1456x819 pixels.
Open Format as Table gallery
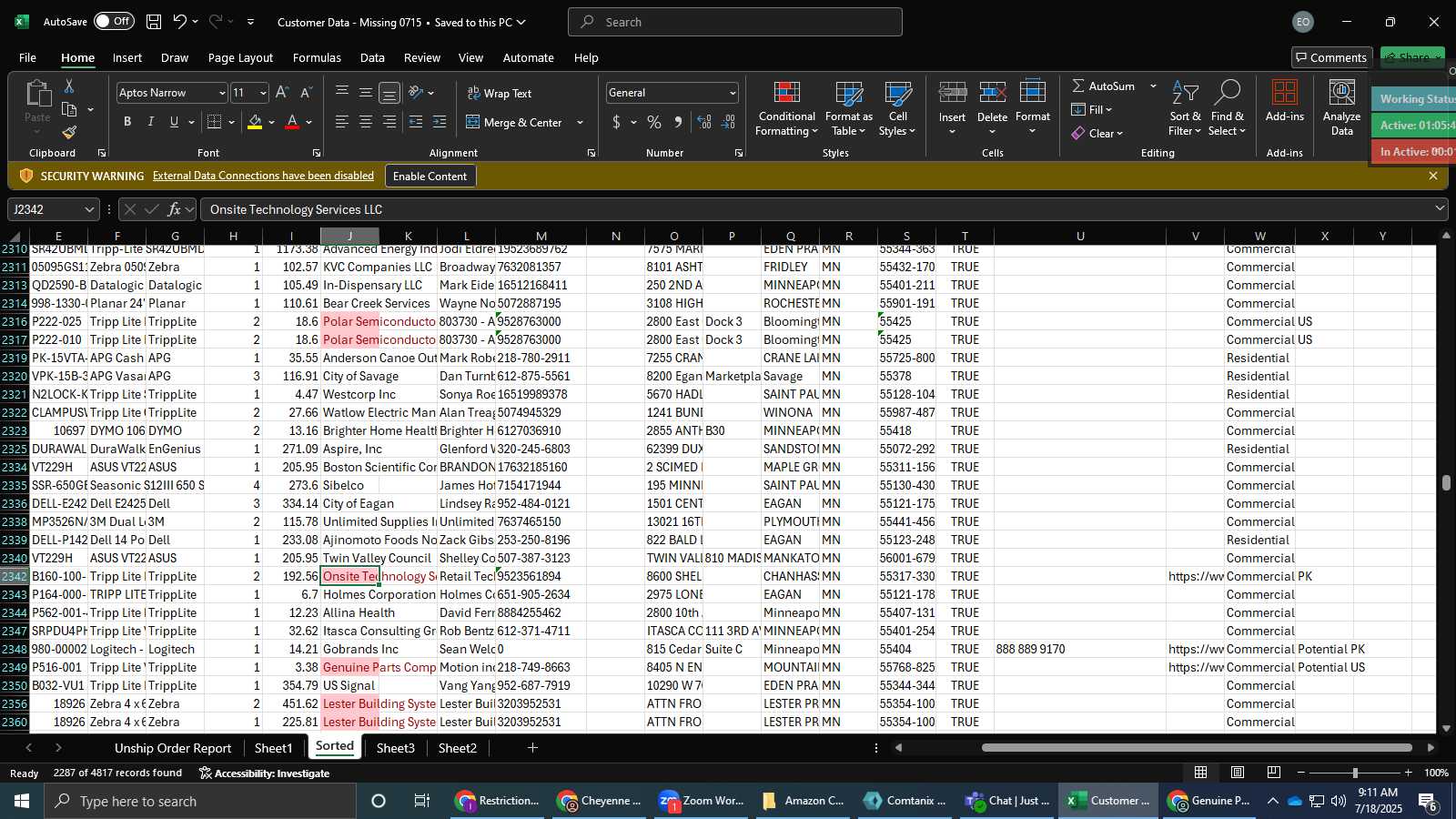tap(848, 109)
